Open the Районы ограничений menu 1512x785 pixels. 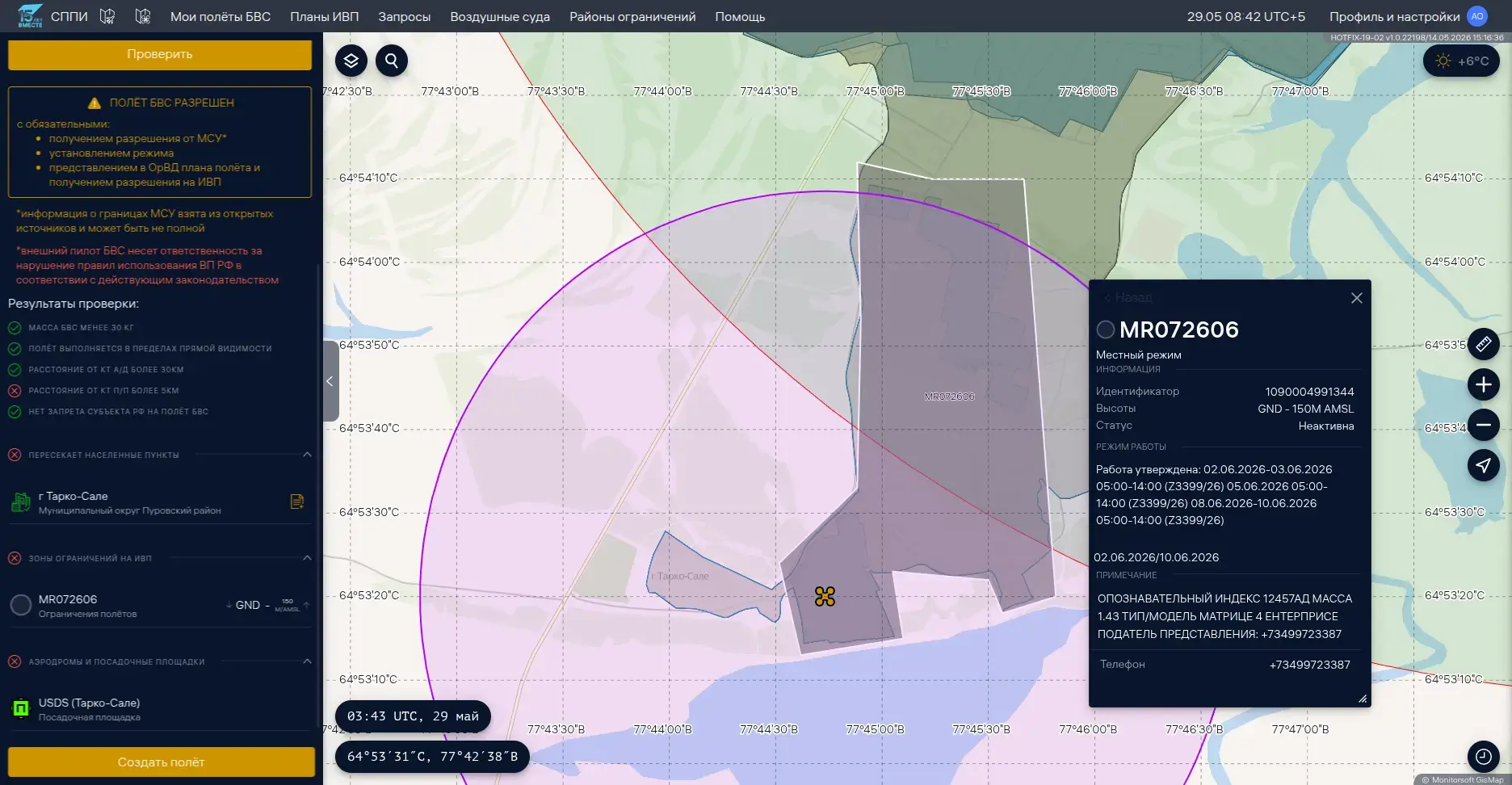(x=632, y=16)
